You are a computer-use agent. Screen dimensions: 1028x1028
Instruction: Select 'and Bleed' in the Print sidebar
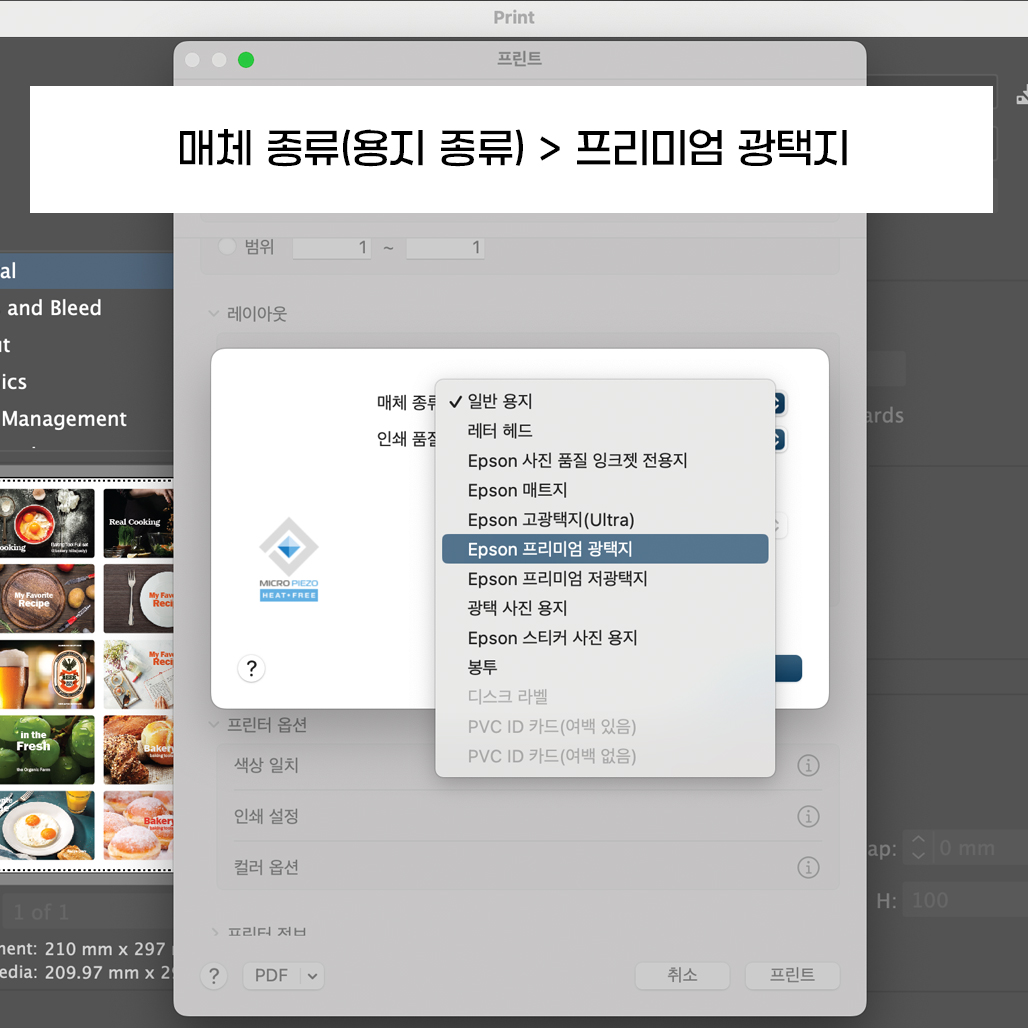coord(54,308)
